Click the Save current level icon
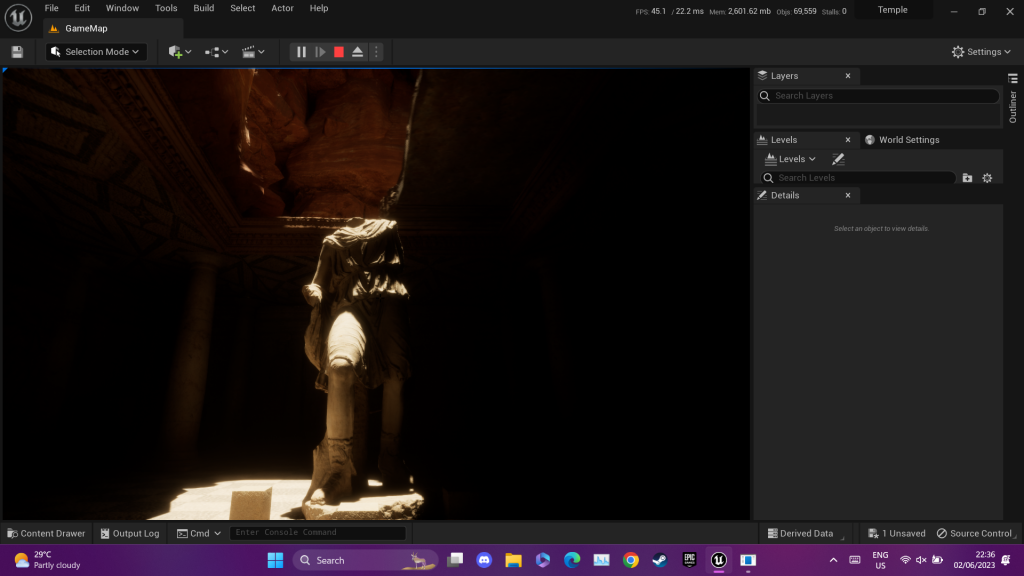The width and height of the screenshot is (1024, 576). coord(17,52)
